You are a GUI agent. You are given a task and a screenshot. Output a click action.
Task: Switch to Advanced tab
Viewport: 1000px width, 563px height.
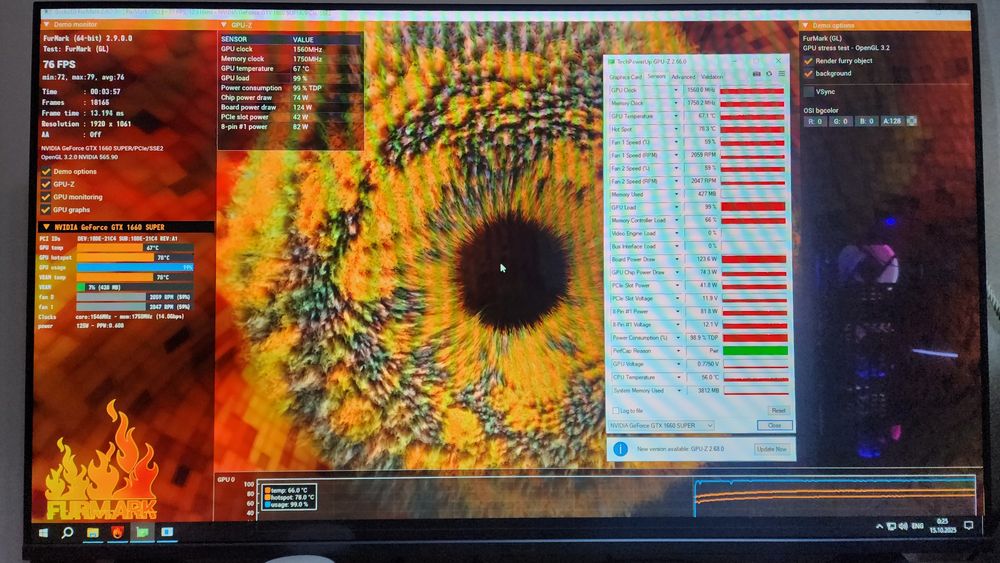pyautogui.click(x=683, y=77)
